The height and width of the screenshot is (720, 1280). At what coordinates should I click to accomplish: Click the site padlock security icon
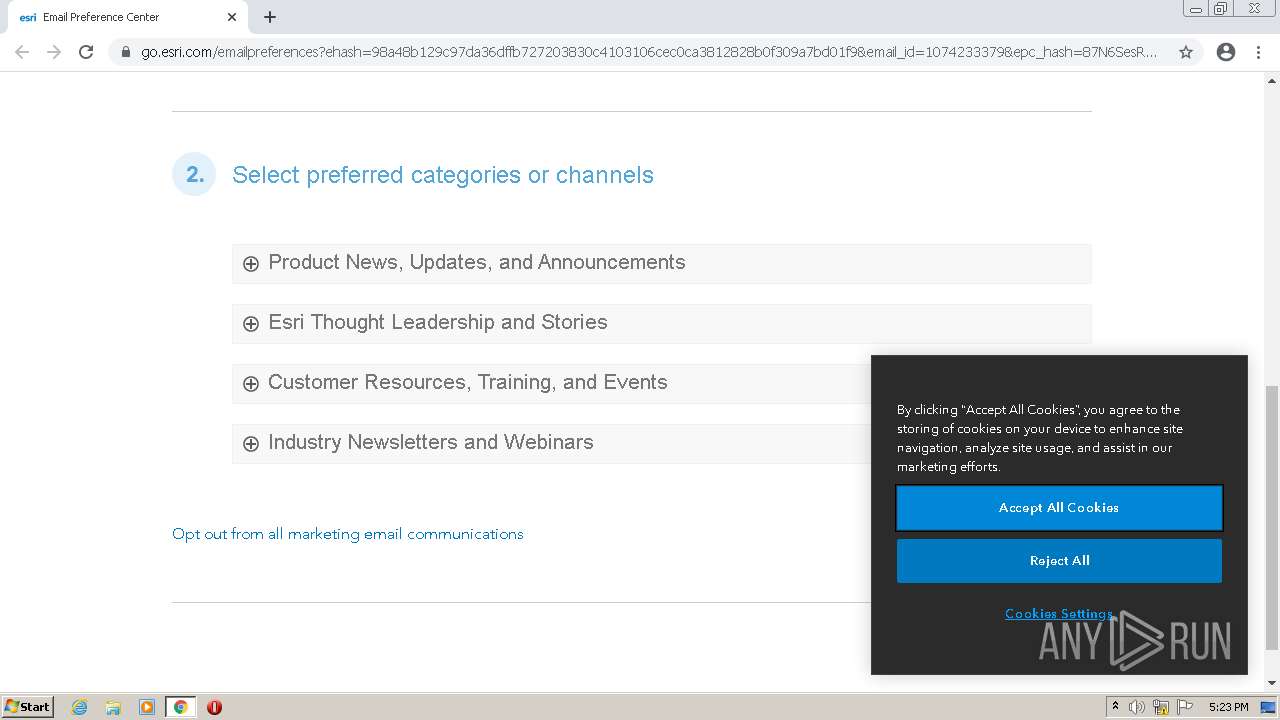pyautogui.click(x=125, y=52)
